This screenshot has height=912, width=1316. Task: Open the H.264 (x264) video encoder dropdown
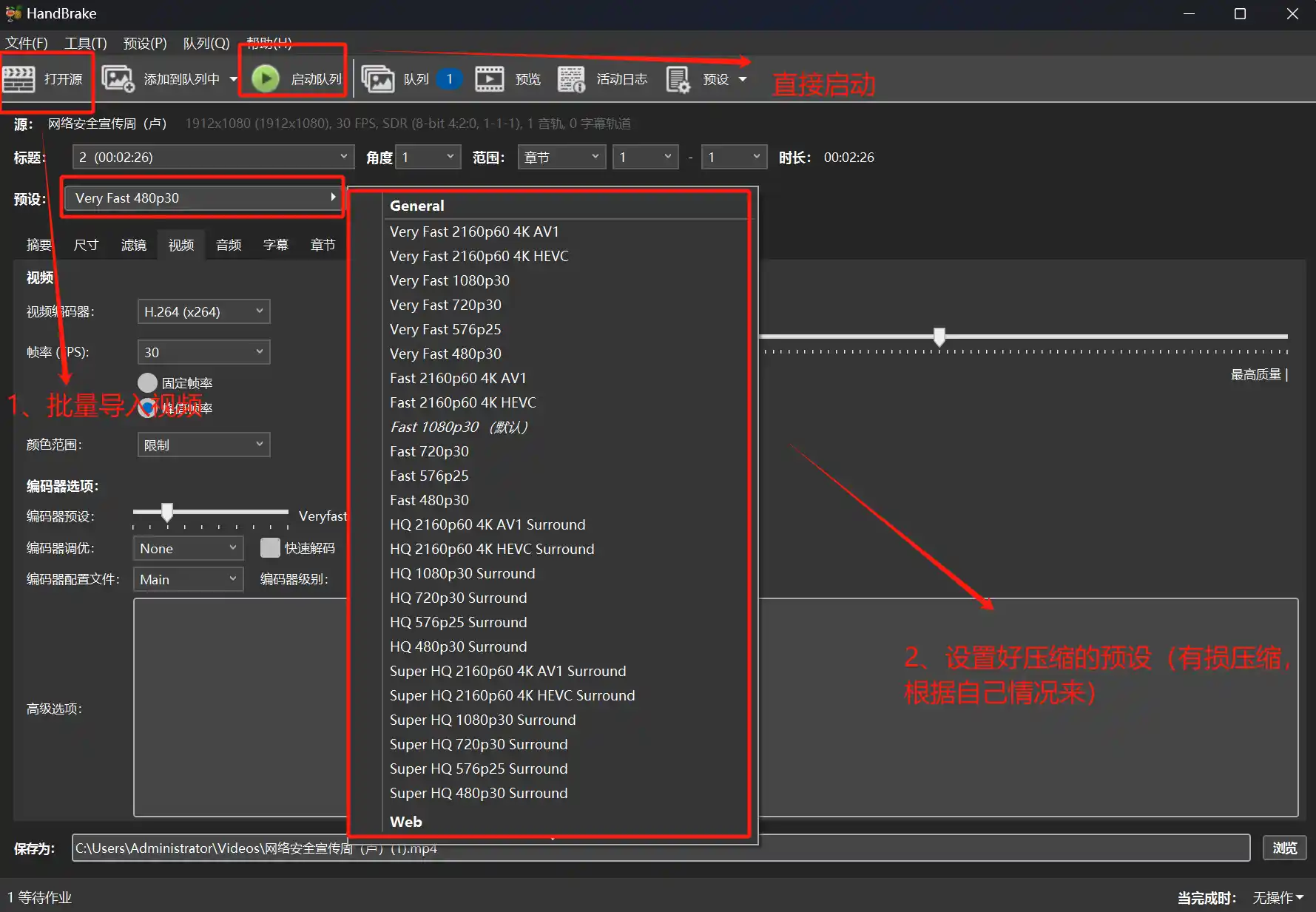(x=203, y=311)
